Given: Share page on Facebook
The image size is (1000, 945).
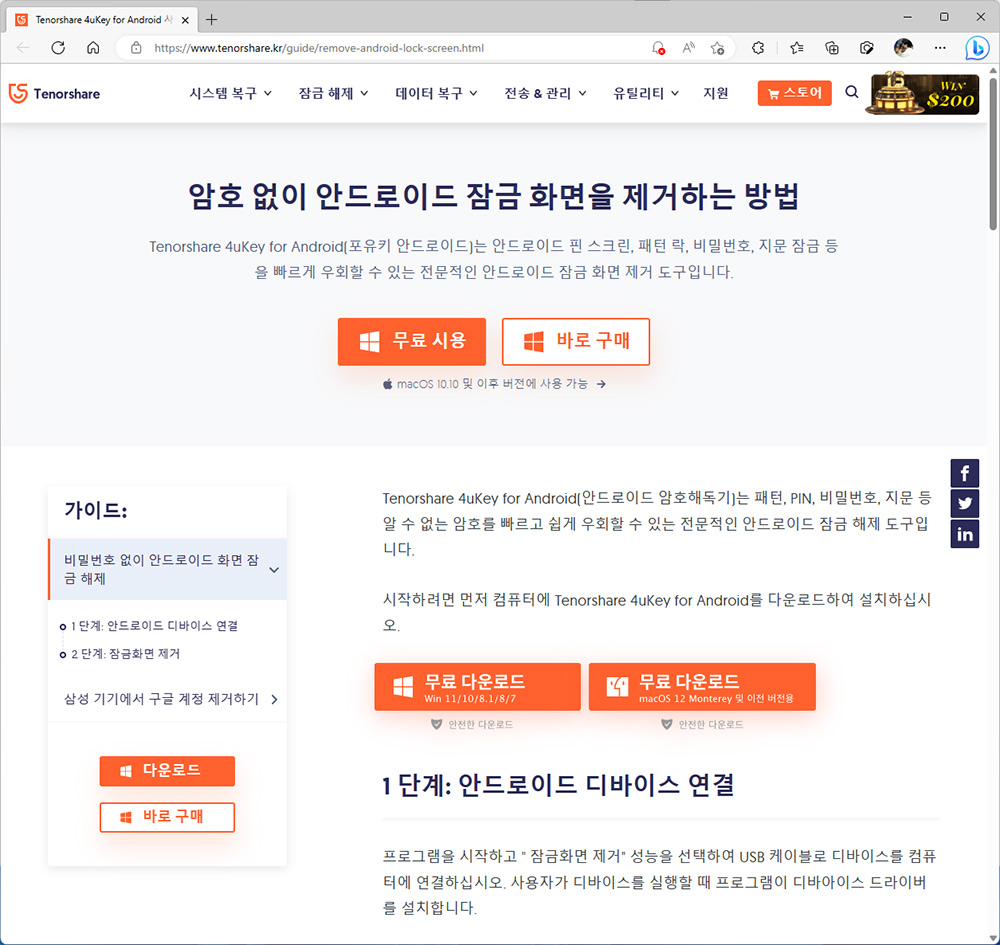Looking at the screenshot, I should 965,473.
